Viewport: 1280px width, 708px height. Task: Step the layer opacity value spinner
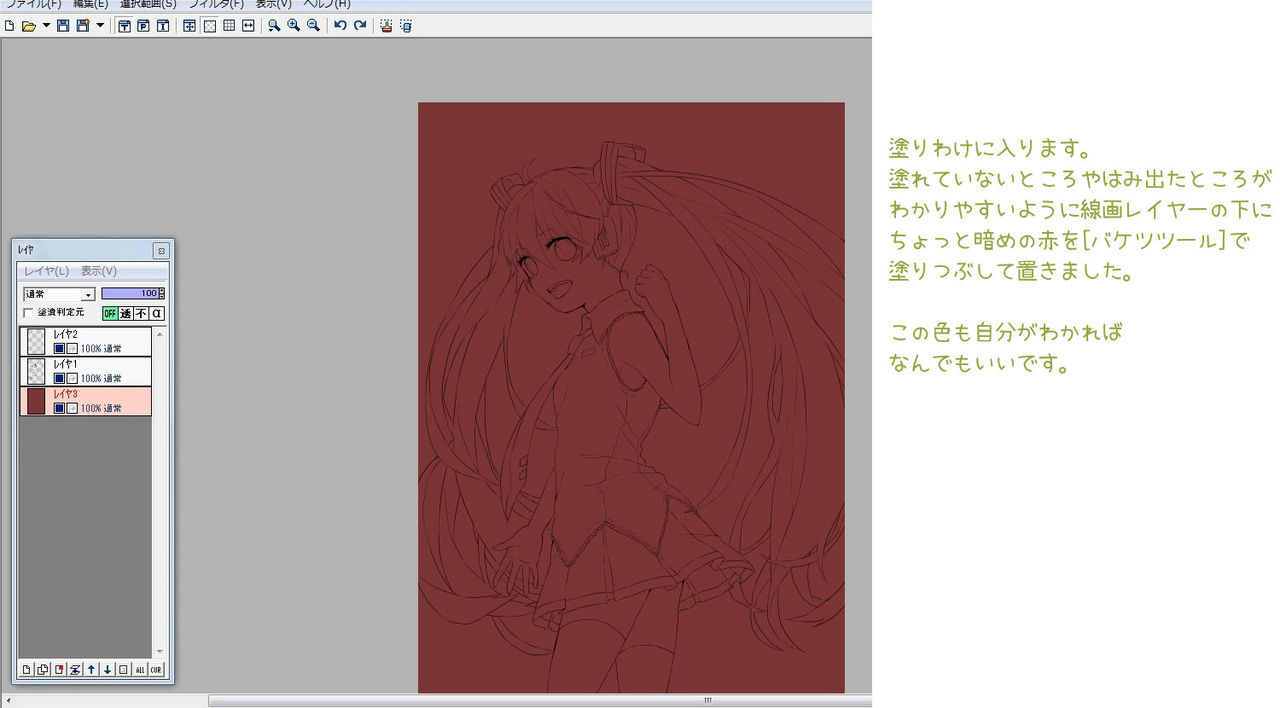(162, 293)
